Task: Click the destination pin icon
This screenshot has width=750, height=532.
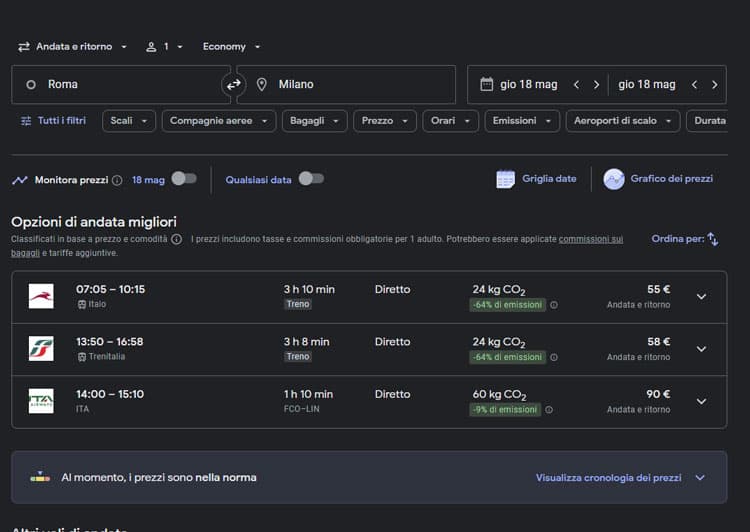Action: [x=262, y=85]
